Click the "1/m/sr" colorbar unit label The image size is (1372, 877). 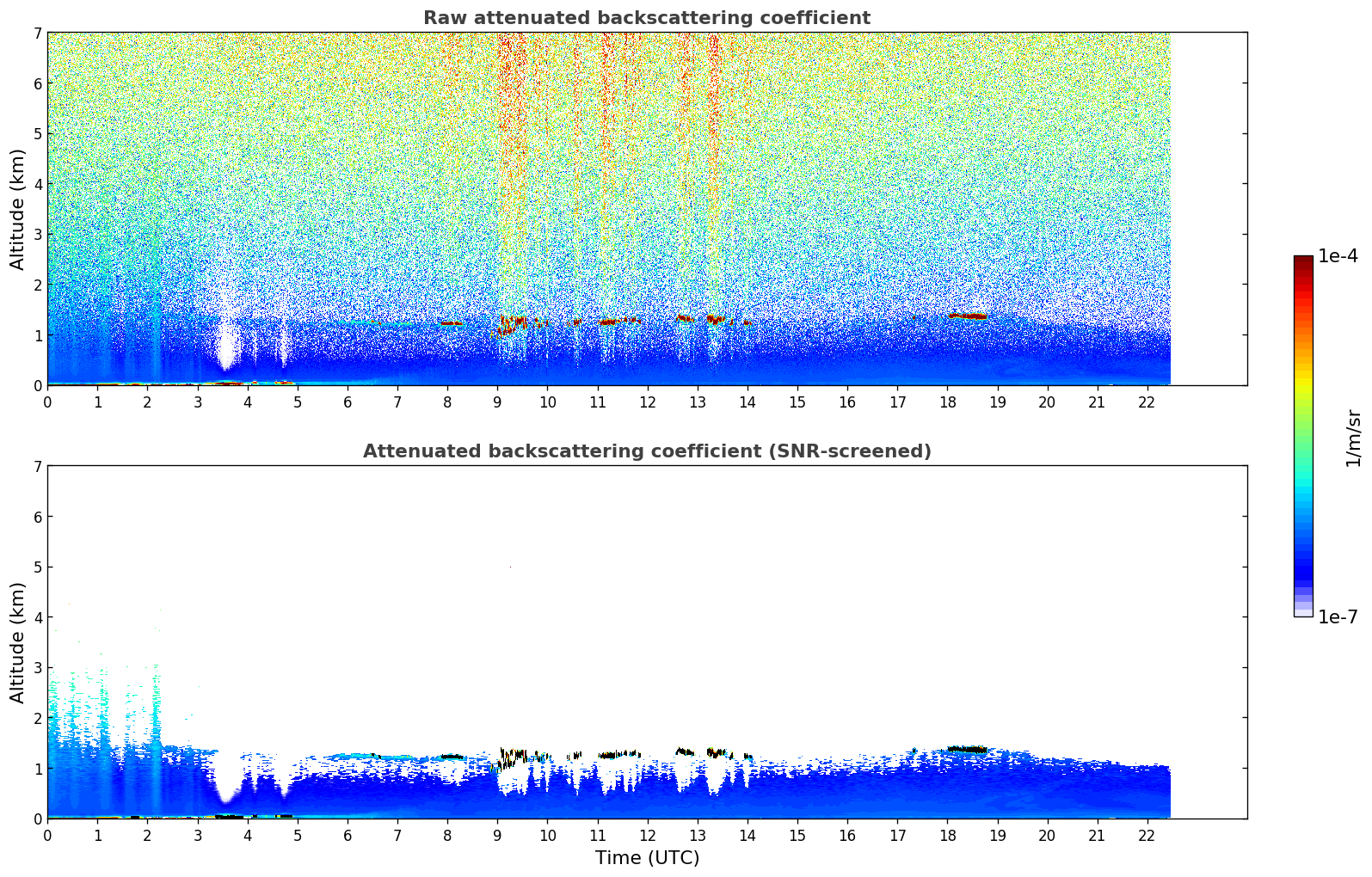[x=1353, y=438]
